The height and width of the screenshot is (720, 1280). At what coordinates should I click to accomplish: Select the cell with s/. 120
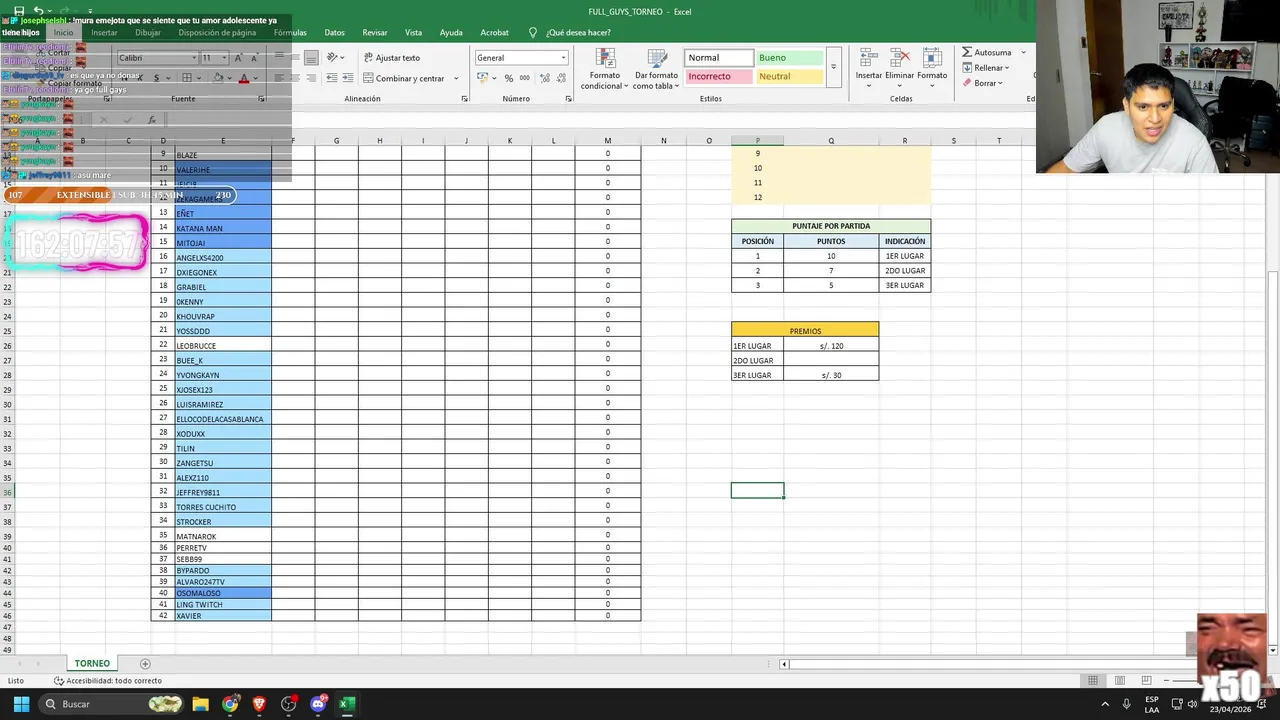coord(831,345)
